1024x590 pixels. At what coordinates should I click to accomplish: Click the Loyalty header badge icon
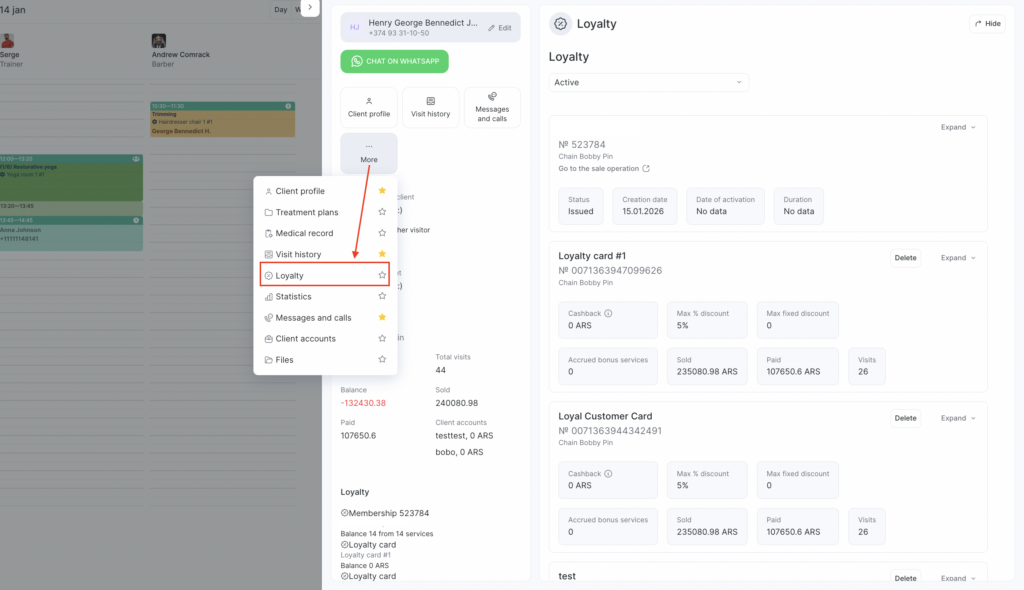[560, 23]
